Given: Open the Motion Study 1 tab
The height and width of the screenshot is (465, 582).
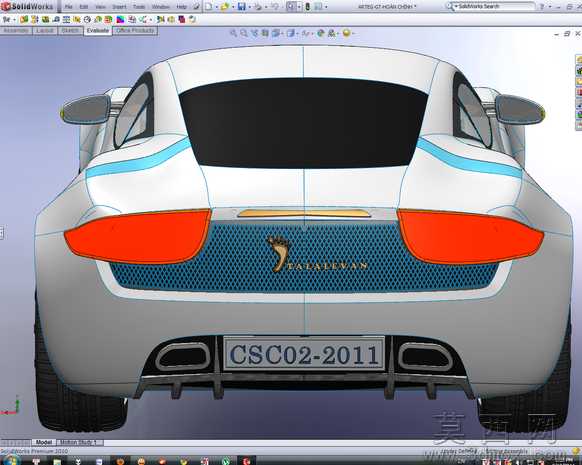Looking at the screenshot, I should [79, 442].
